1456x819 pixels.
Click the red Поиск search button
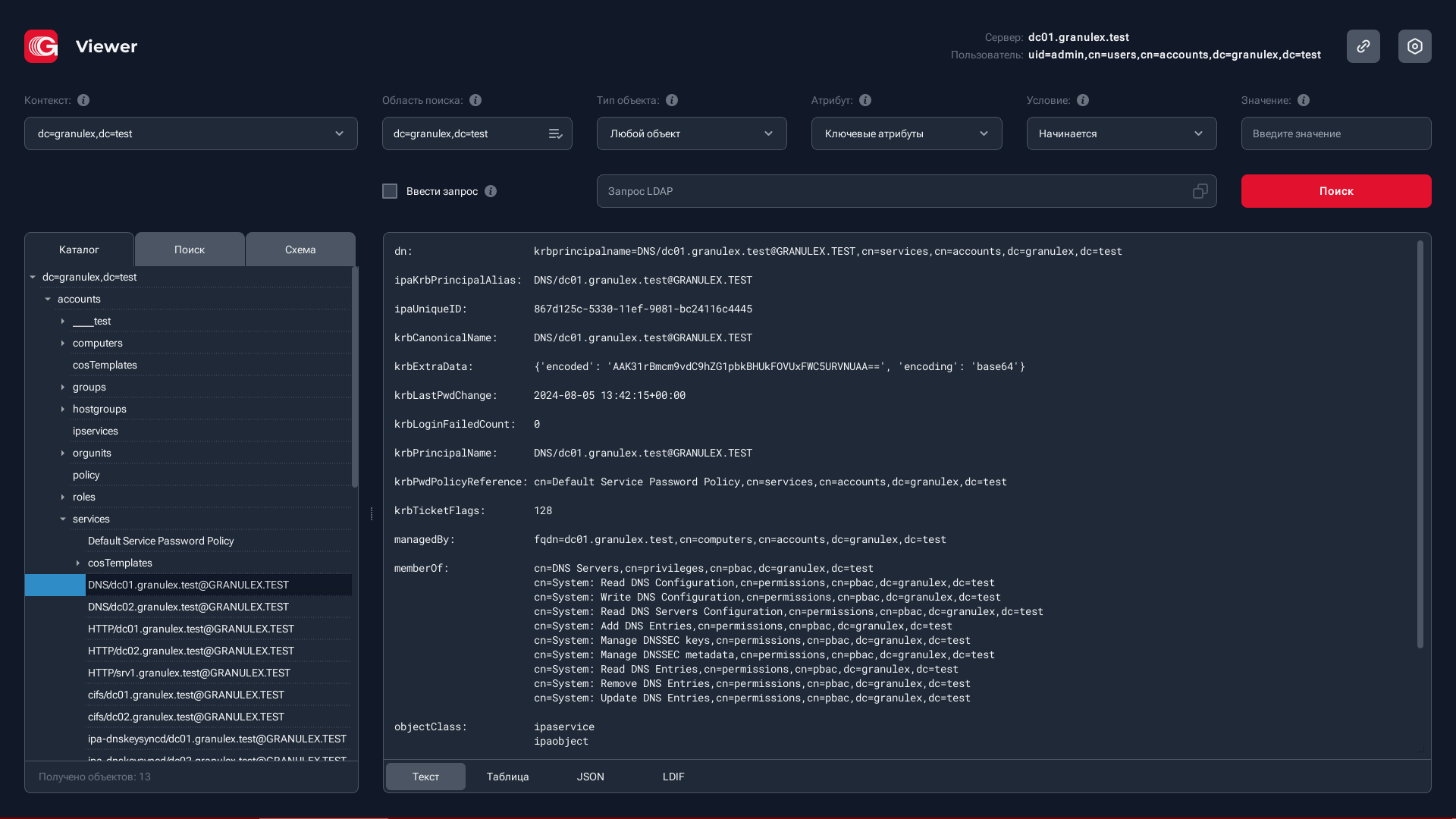click(x=1336, y=191)
